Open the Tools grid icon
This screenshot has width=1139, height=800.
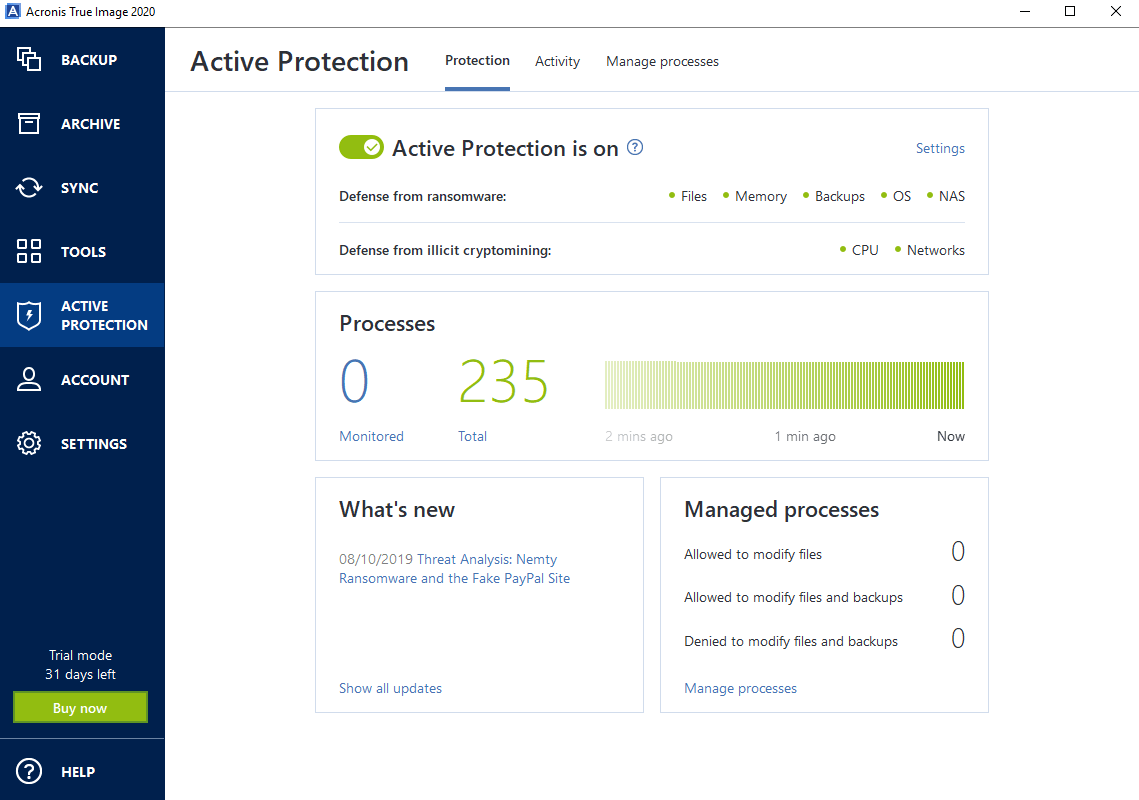[x=29, y=251]
